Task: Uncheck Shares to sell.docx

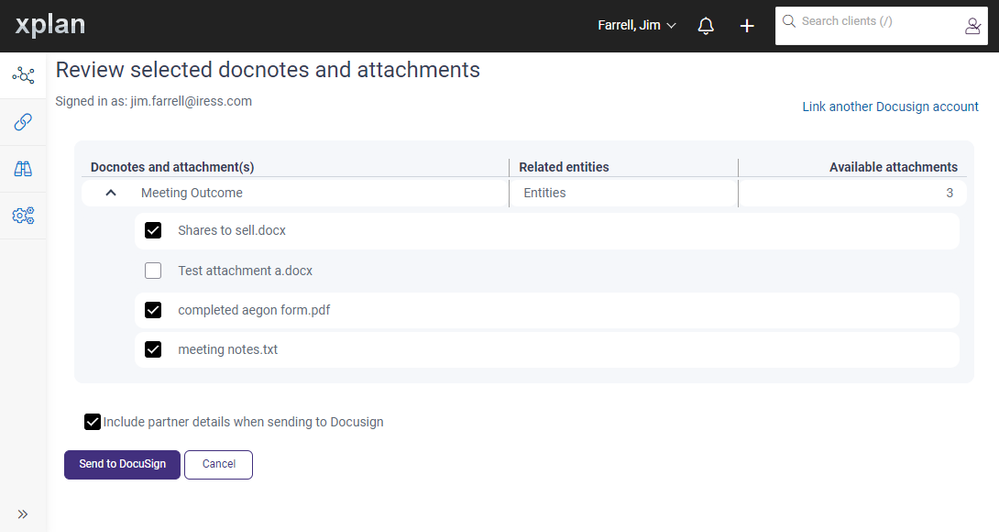Action: point(153,231)
